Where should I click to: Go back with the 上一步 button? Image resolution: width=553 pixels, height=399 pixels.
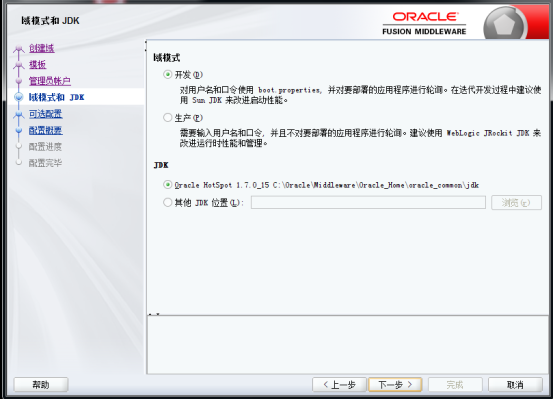click(339, 385)
